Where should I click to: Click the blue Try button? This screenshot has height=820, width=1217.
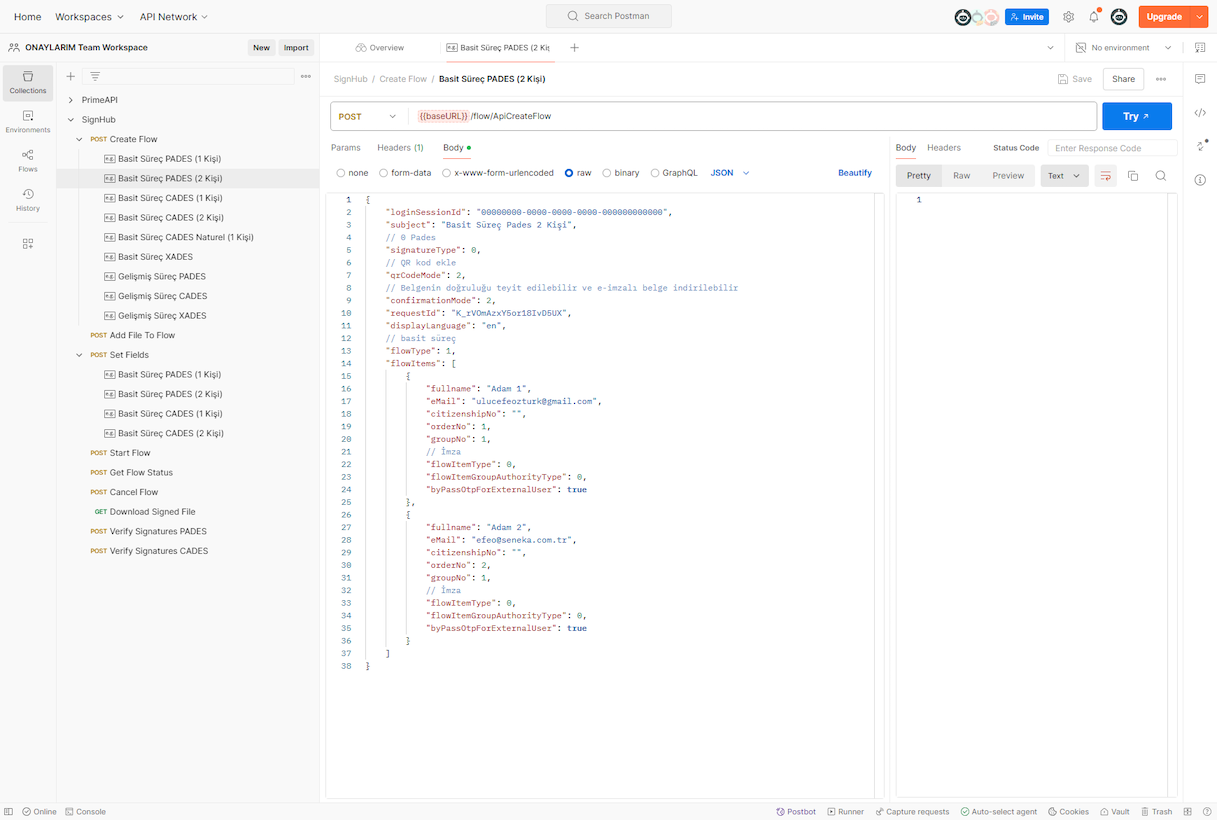1136,117
